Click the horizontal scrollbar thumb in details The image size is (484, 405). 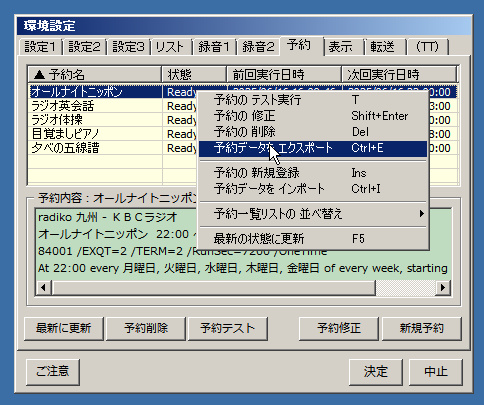coord(214,287)
